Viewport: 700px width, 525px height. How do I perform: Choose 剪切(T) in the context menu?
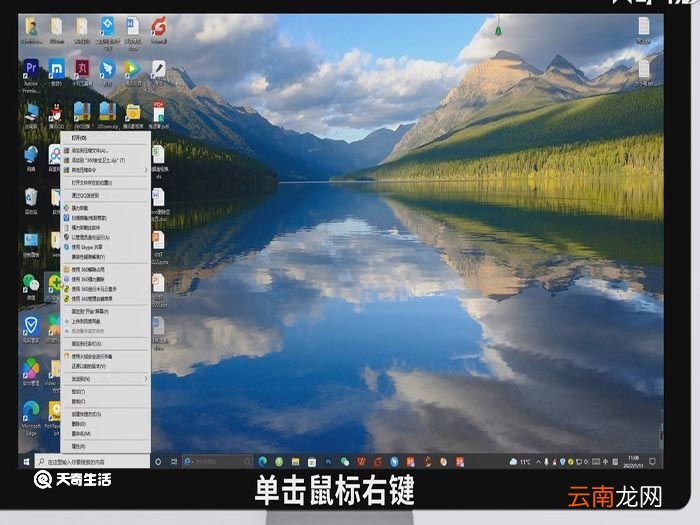tap(106, 392)
